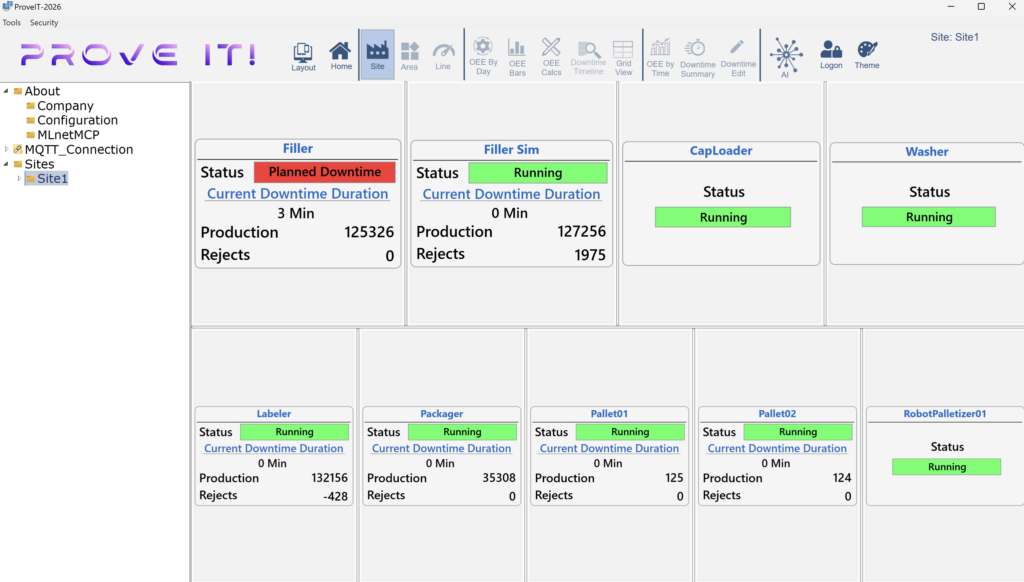Open Current Downtime Duration for Packager
This screenshot has height=582, width=1024.
click(x=441, y=448)
